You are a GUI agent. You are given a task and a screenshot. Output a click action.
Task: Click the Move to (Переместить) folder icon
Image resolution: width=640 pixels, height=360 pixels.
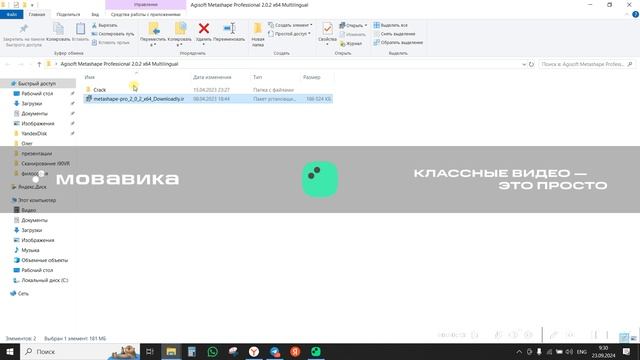(153, 29)
